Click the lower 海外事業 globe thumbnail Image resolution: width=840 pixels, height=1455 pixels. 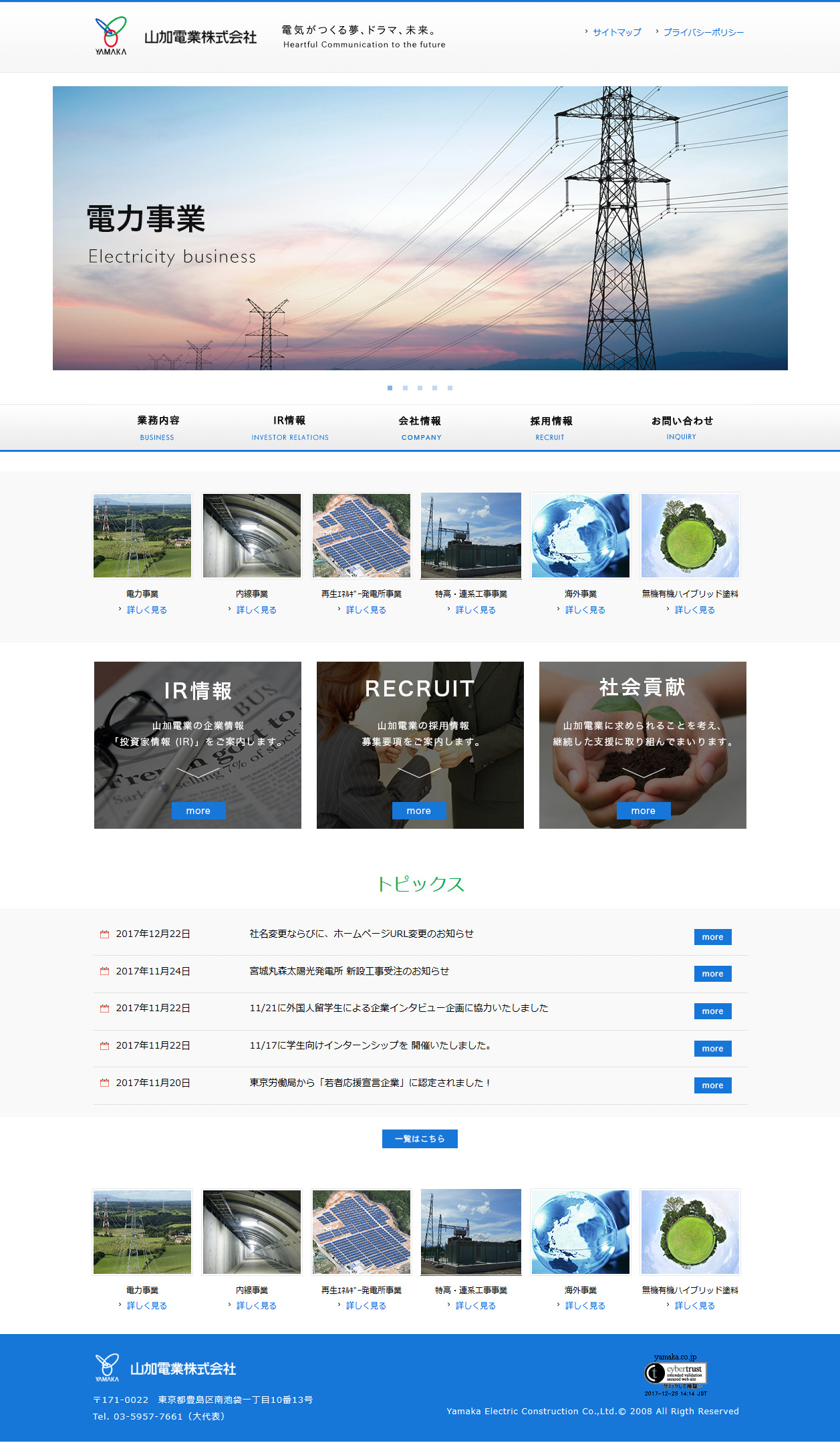click(581, 1232)
